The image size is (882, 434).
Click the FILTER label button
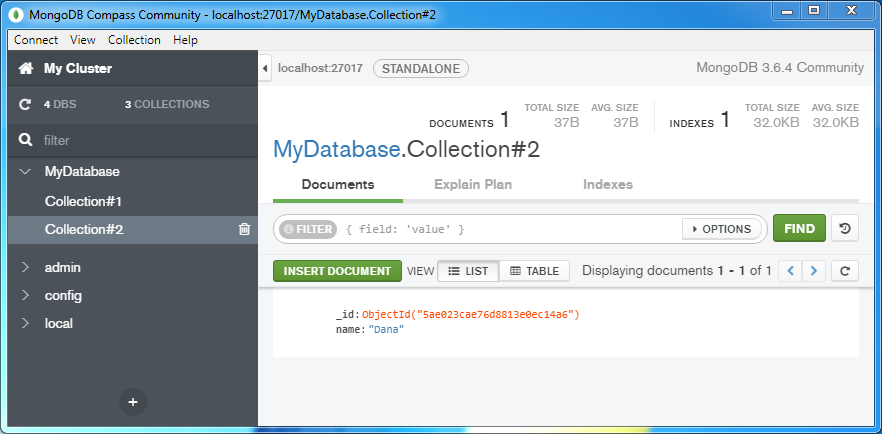(308, 229)
